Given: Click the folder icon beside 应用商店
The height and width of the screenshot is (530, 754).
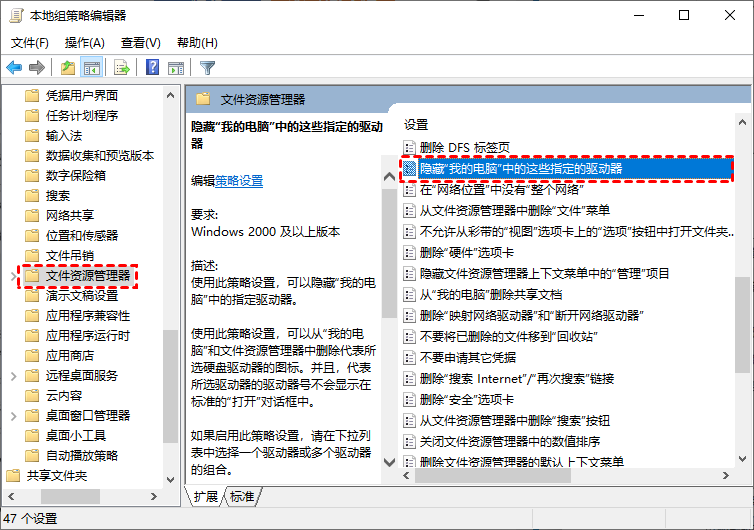Looking at the screenshot, I should click(32, 355).
